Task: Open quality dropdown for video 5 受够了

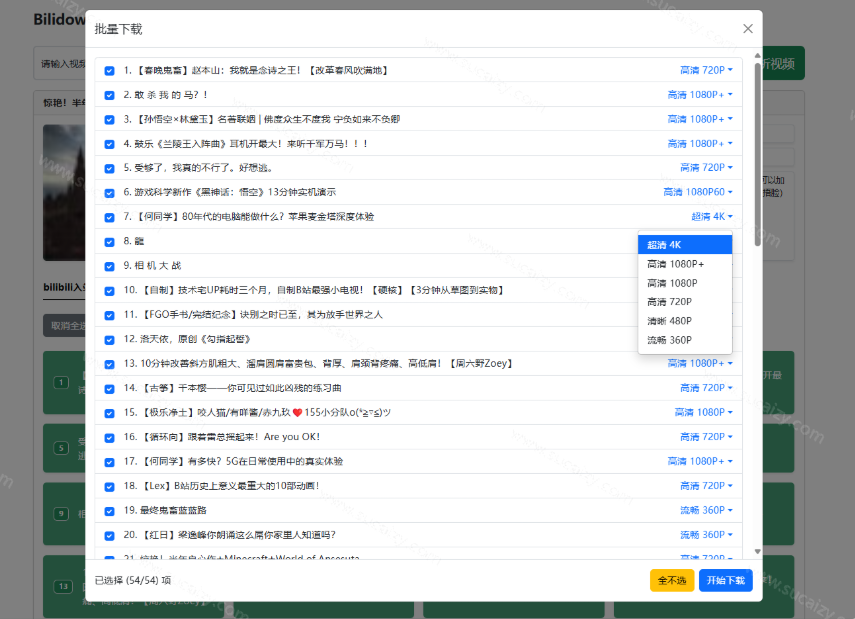Action: coord(706,167)
